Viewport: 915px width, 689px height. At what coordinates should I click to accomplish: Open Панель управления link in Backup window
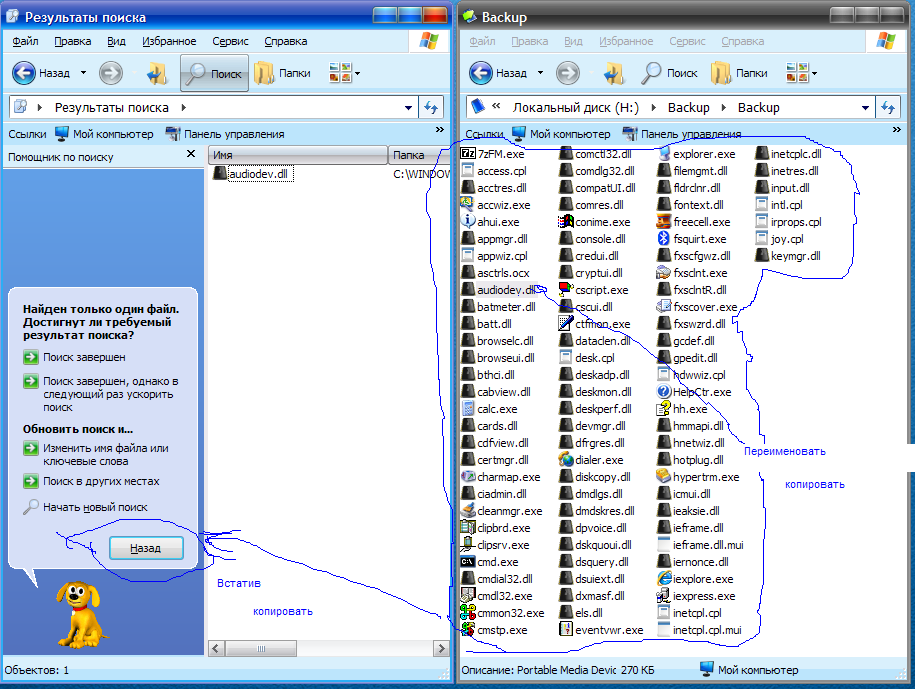click(x=682, y=134)
